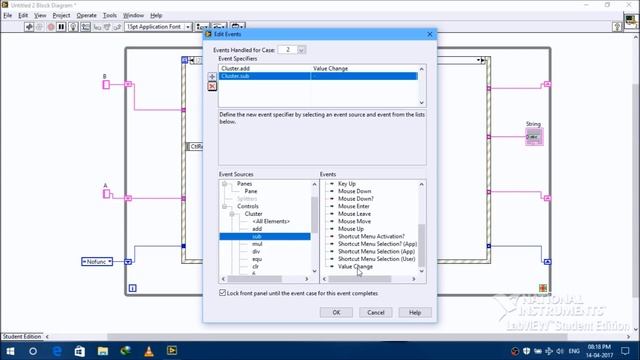This screenshot has height=360, width=640.
Task: Click the Pause toolbar button
Action: 61,27
